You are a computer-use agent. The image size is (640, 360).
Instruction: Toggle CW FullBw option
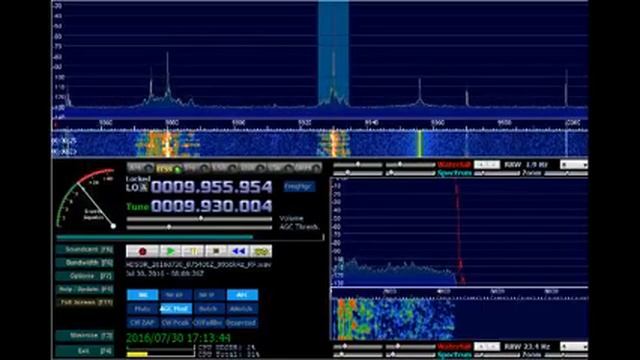(209, 322)
